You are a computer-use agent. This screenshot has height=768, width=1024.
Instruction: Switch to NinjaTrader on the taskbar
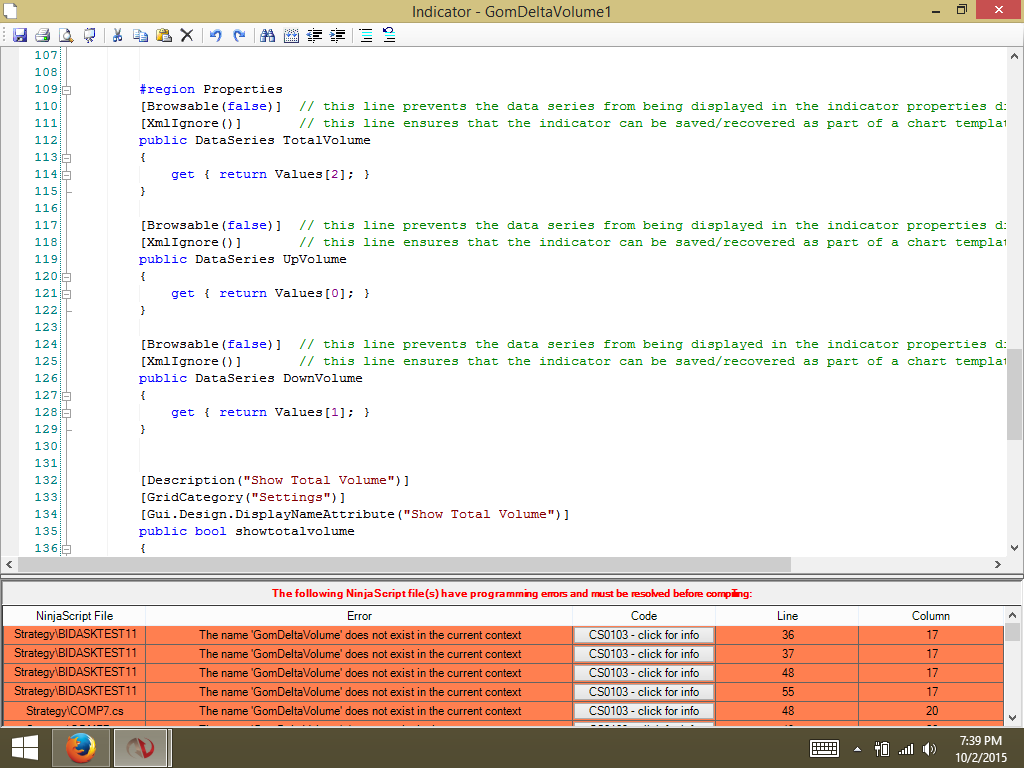coord(140,748)
